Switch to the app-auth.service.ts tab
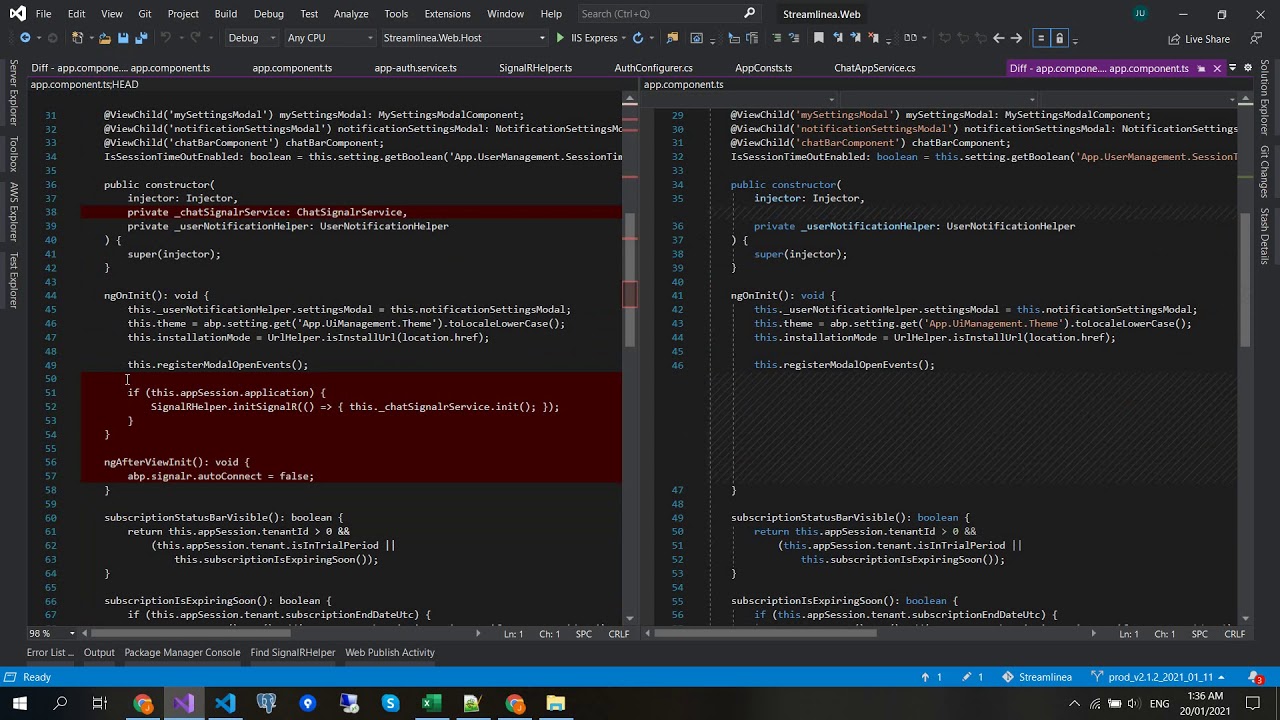The width and height of the screenshot is (1280, 720). (x=415, y=68)
